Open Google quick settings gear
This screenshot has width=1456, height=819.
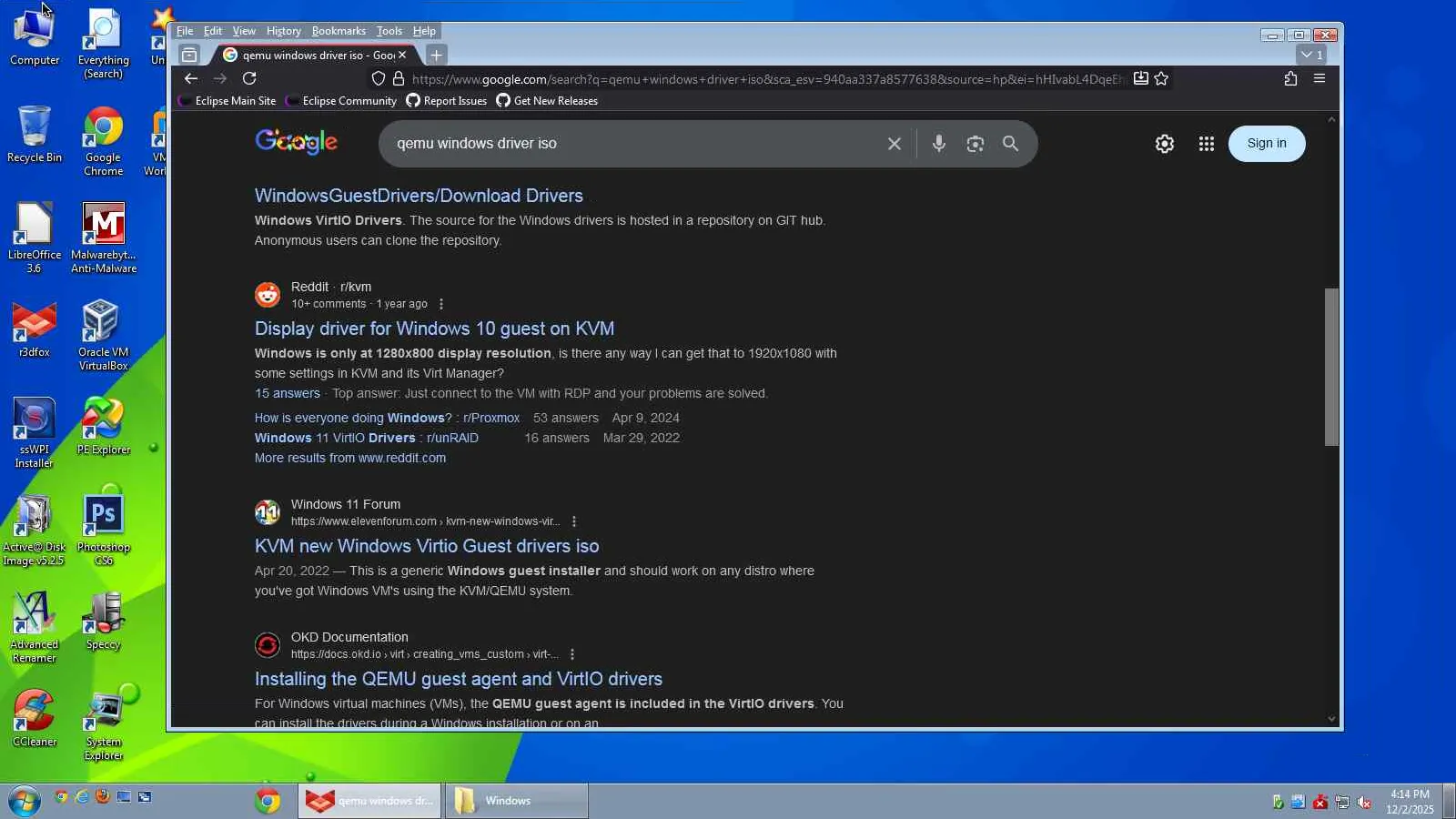tap(1165, 144)
